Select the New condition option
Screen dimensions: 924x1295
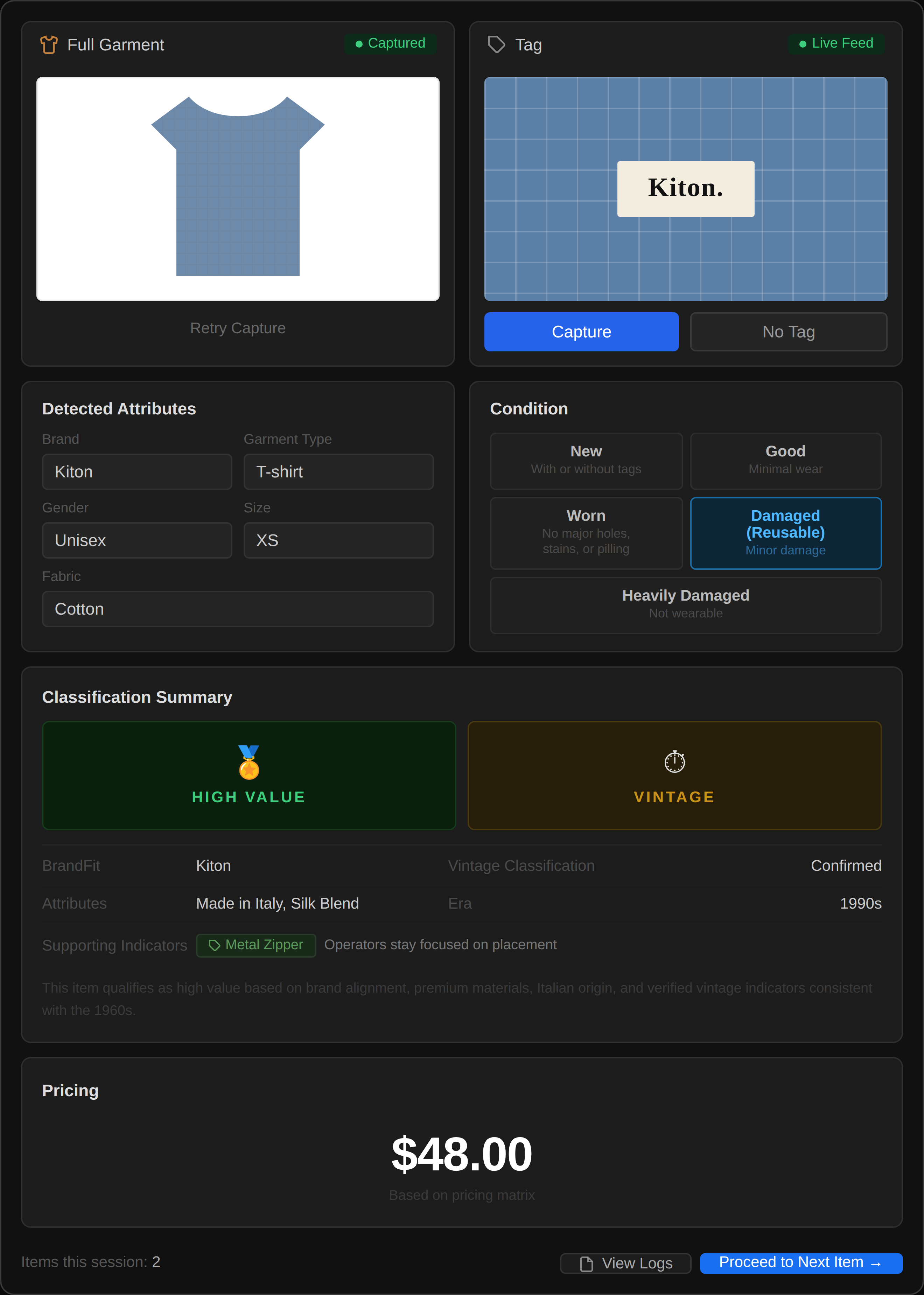click(586, 461)
